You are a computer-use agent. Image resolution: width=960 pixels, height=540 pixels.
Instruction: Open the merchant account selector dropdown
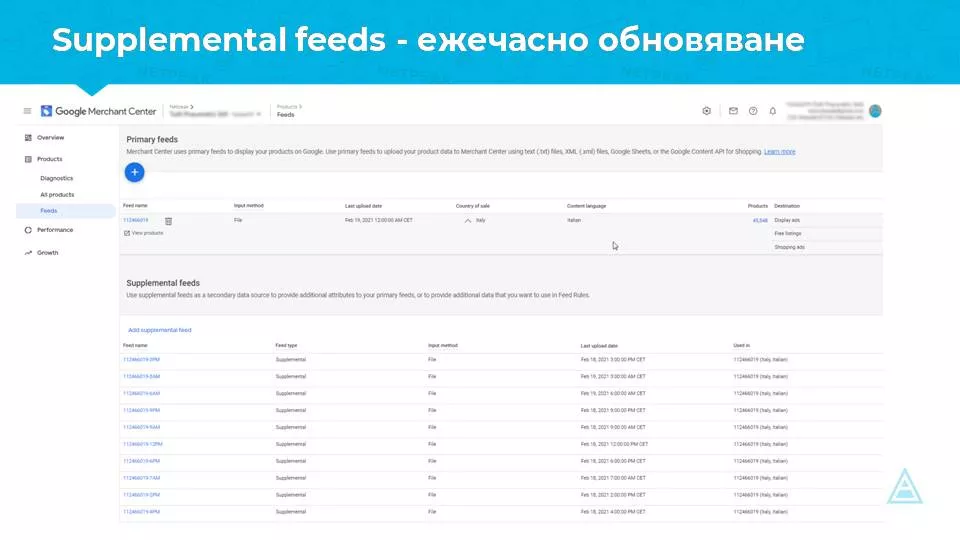click(216, 114)
